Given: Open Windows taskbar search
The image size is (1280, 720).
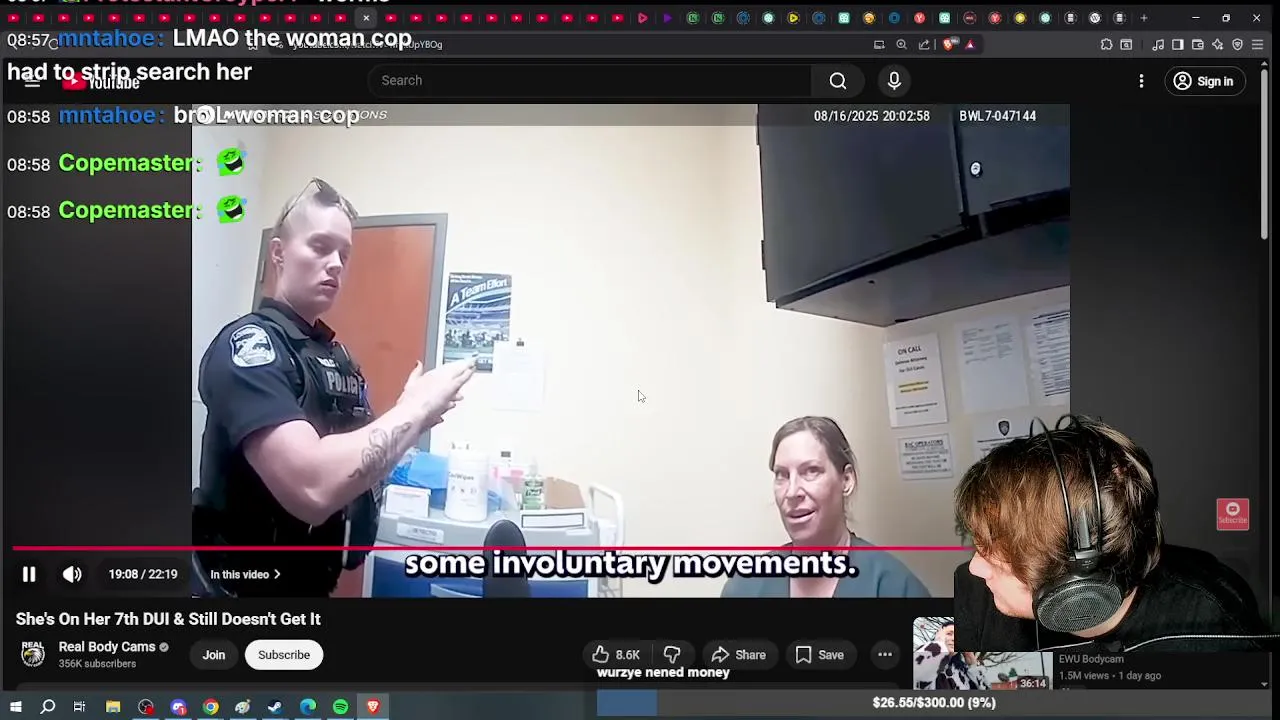Looking at the screenshot, I should click(x=47, y=707).
